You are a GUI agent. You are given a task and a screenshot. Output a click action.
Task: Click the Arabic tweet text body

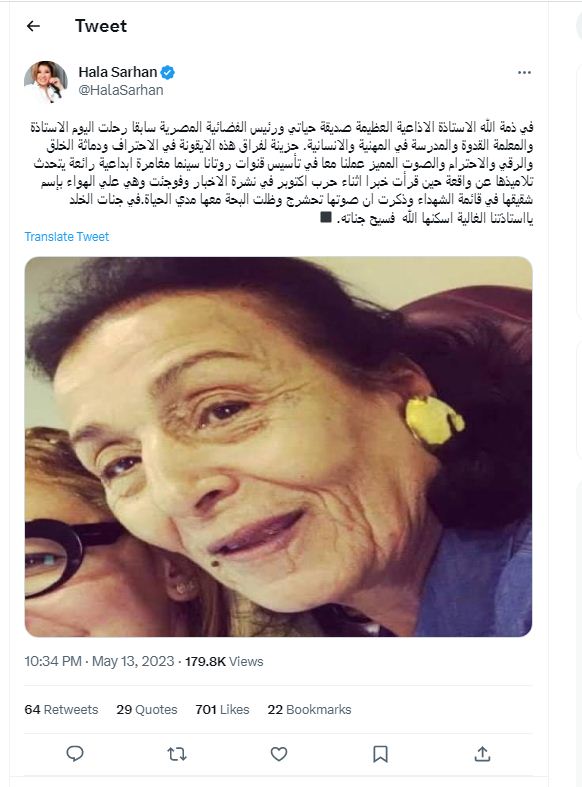coord(281,172)
